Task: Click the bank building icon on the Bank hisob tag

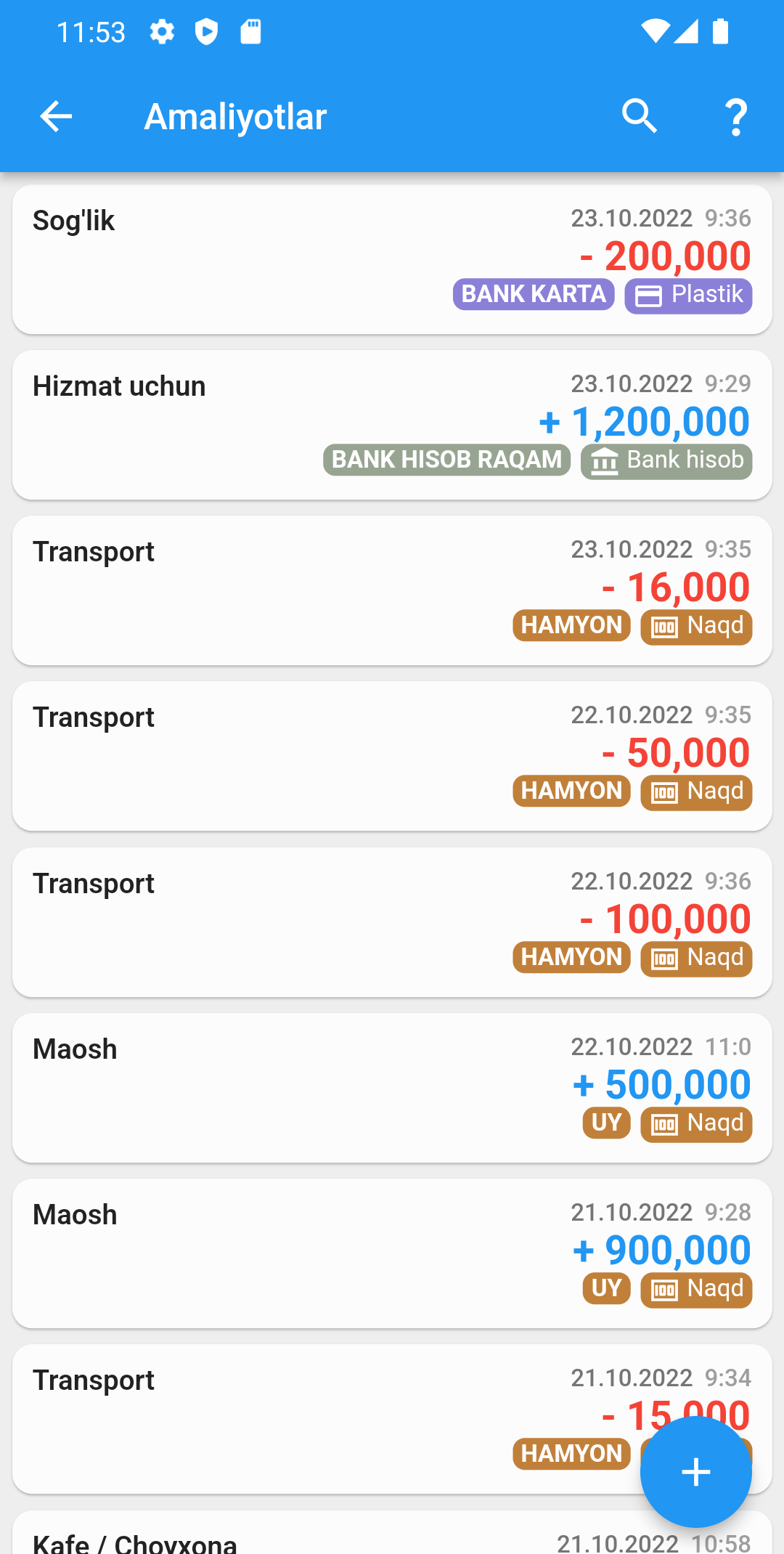Action: click(x=604, y=461)
